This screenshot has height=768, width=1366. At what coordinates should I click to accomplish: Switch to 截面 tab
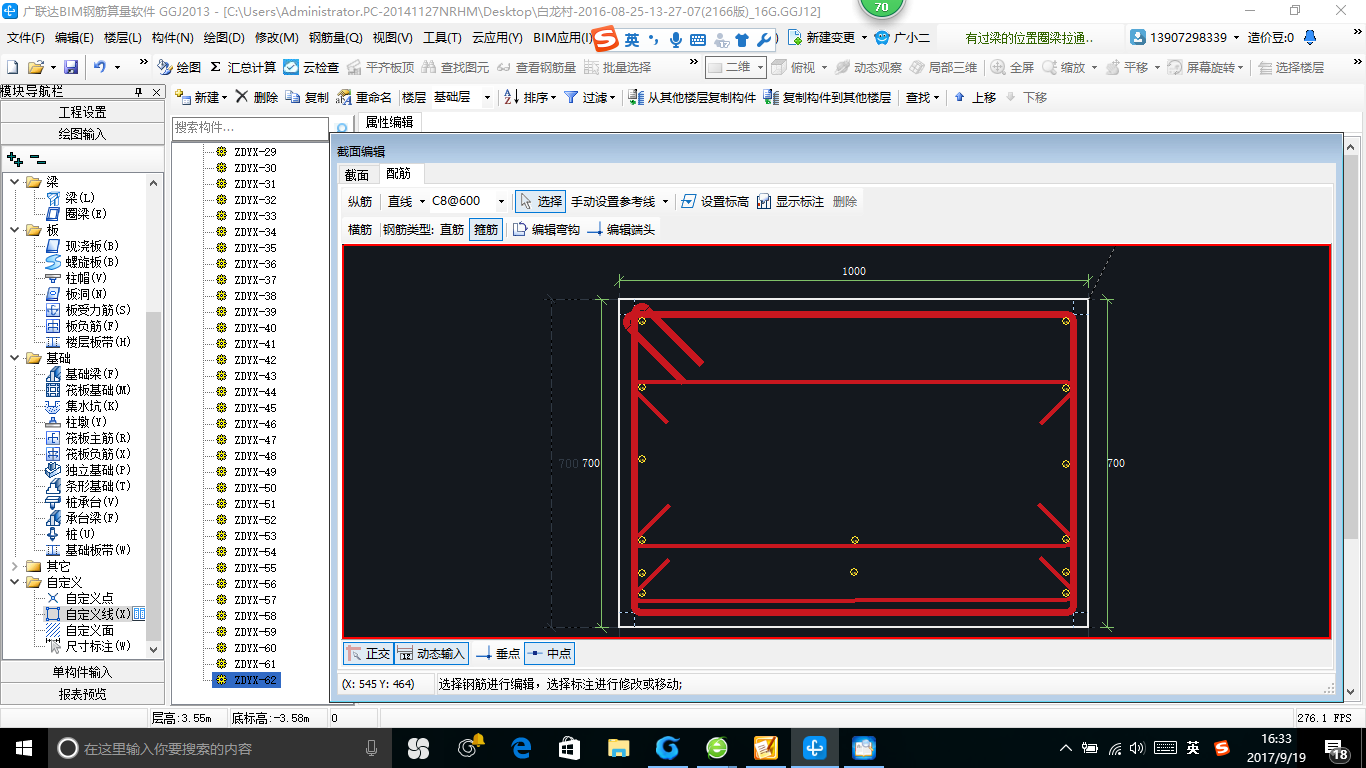click(x=357, y=174)
